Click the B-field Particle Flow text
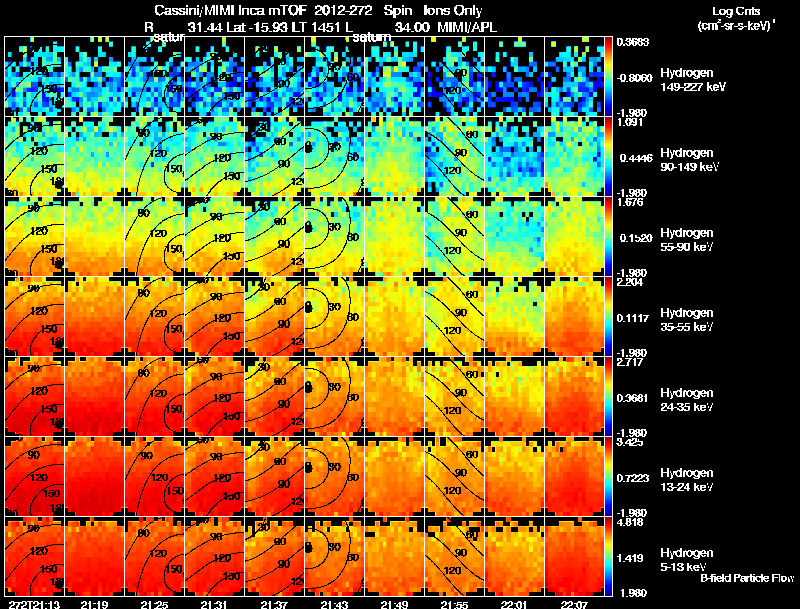Image resolution: width=800 pixels, height=609 pixels. (747, 578)
